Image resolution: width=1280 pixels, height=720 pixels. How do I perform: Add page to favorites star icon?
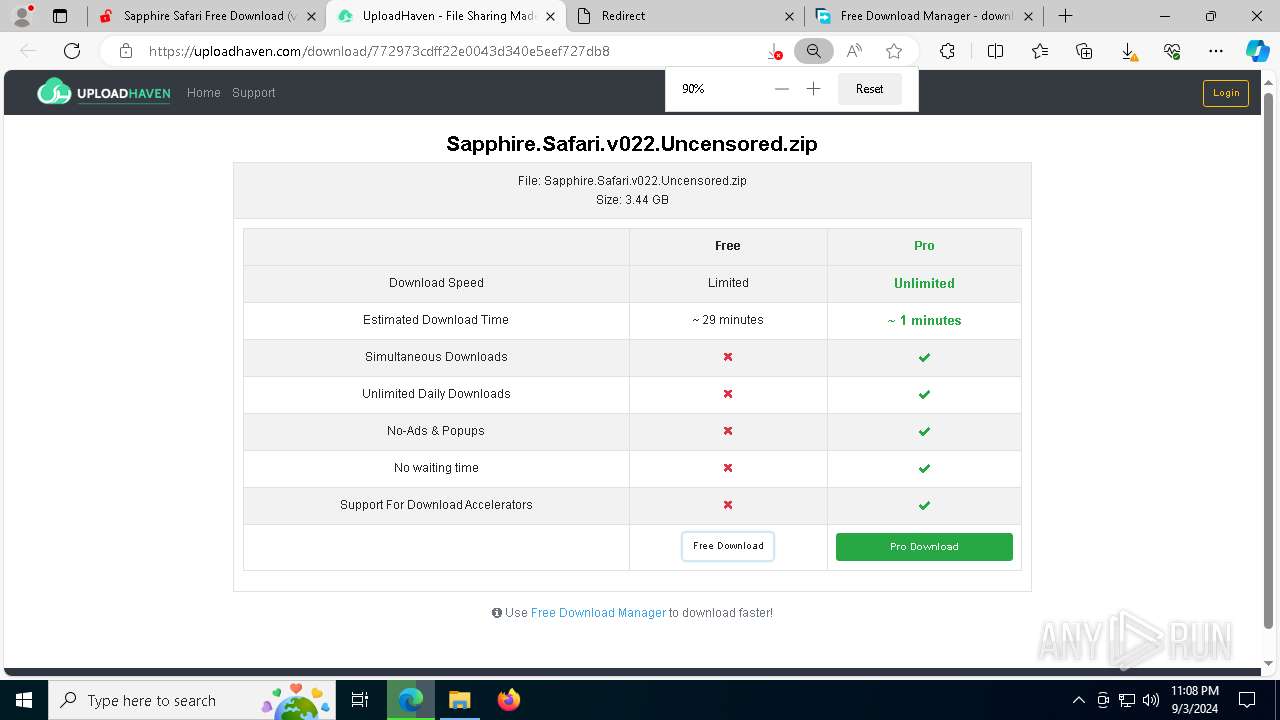tap(894, 51)
